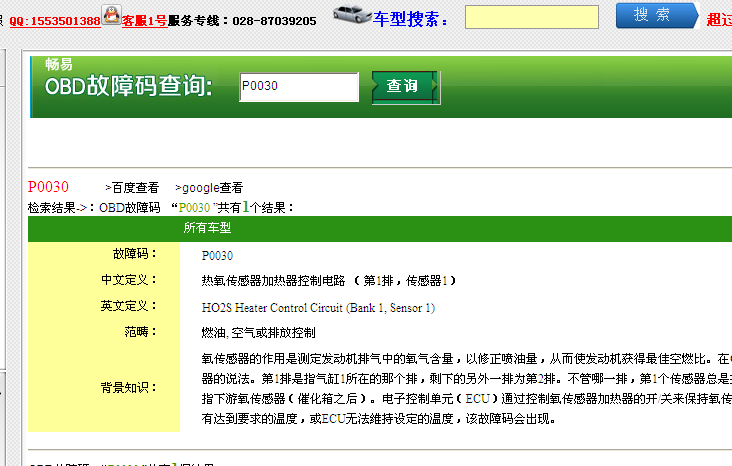Click the OBD code field containing P0030
This screenshot has width=732, height=466.
[299, 87]
